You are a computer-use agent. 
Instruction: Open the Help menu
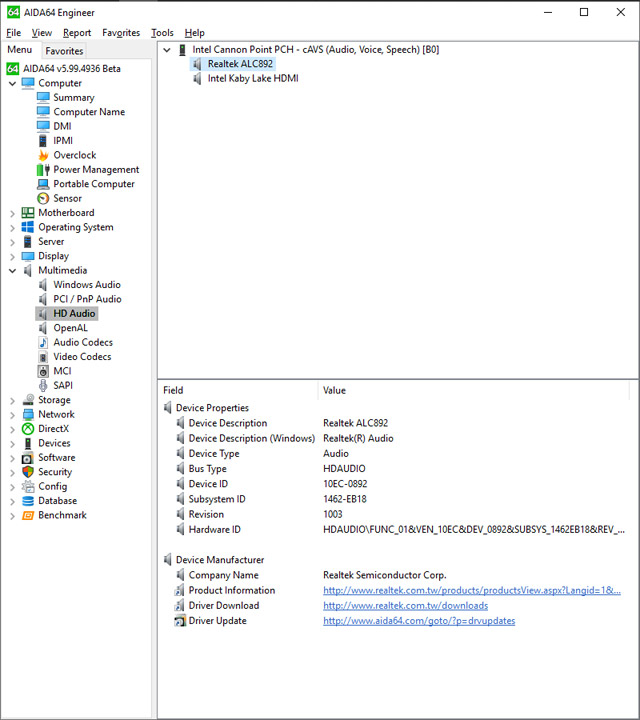click(195, 33)
